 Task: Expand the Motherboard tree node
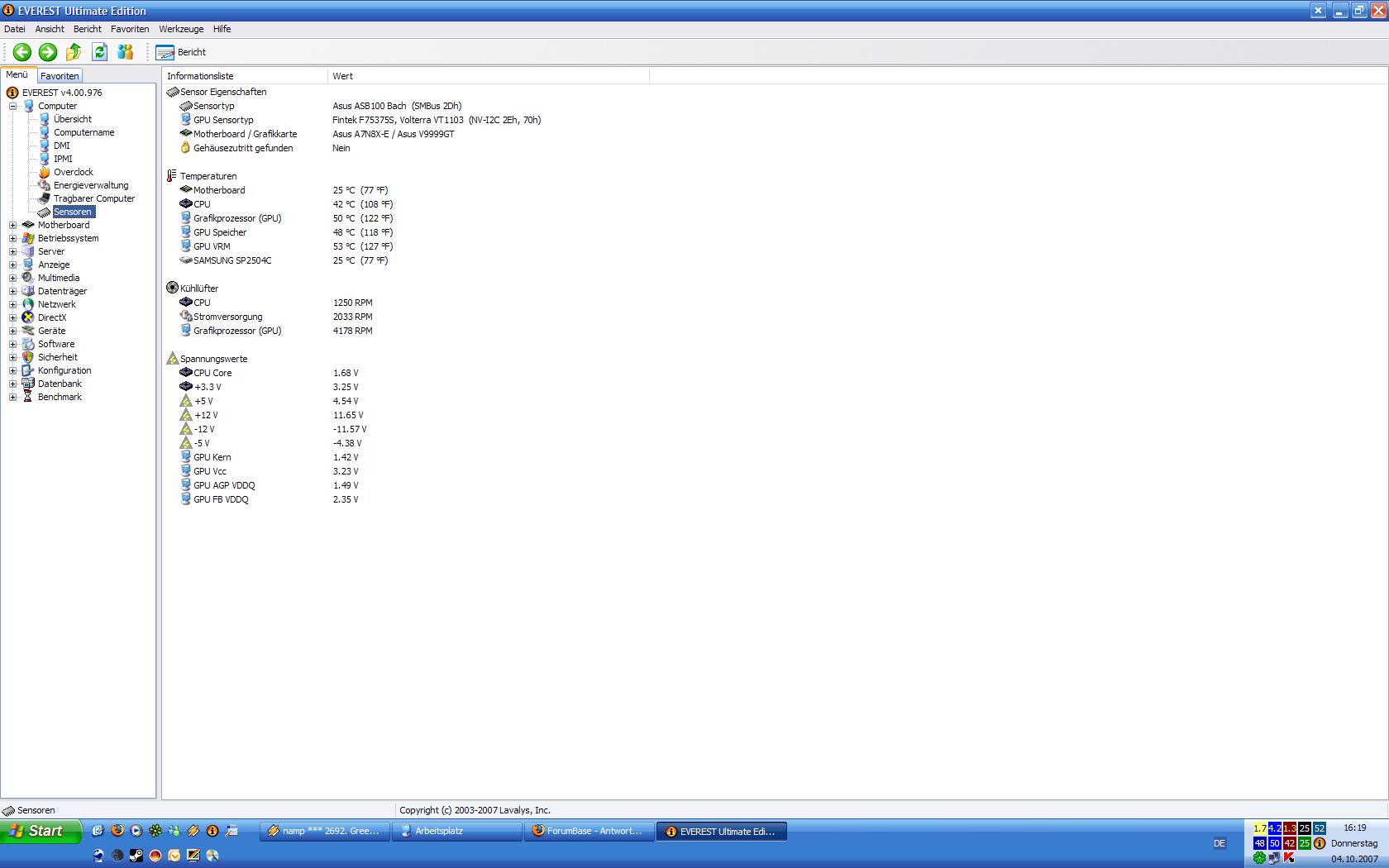[x=12, y=225]
